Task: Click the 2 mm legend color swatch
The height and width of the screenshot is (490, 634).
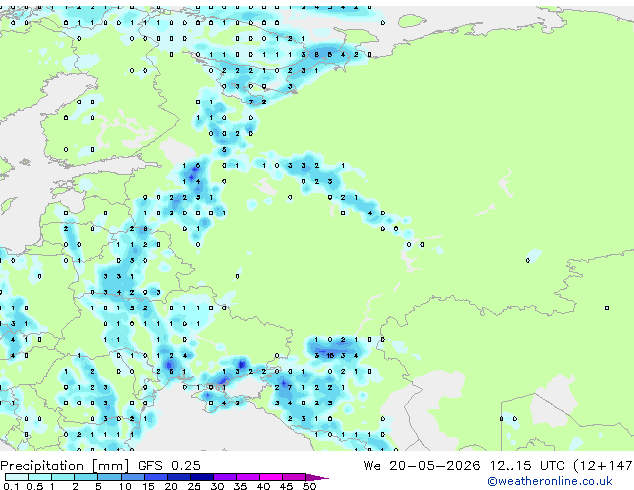Action: (86, 477)
